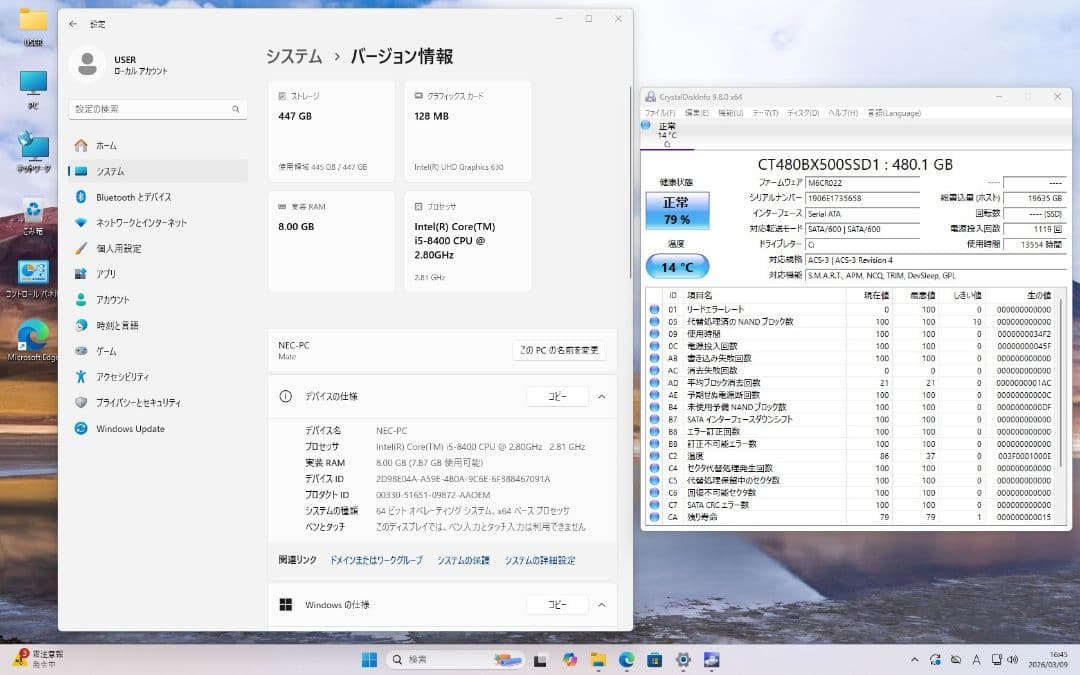This screenshot has width=1080, height=675.
Task: Select the コントロールパネル desktop icon
Action: coord(32,279)
